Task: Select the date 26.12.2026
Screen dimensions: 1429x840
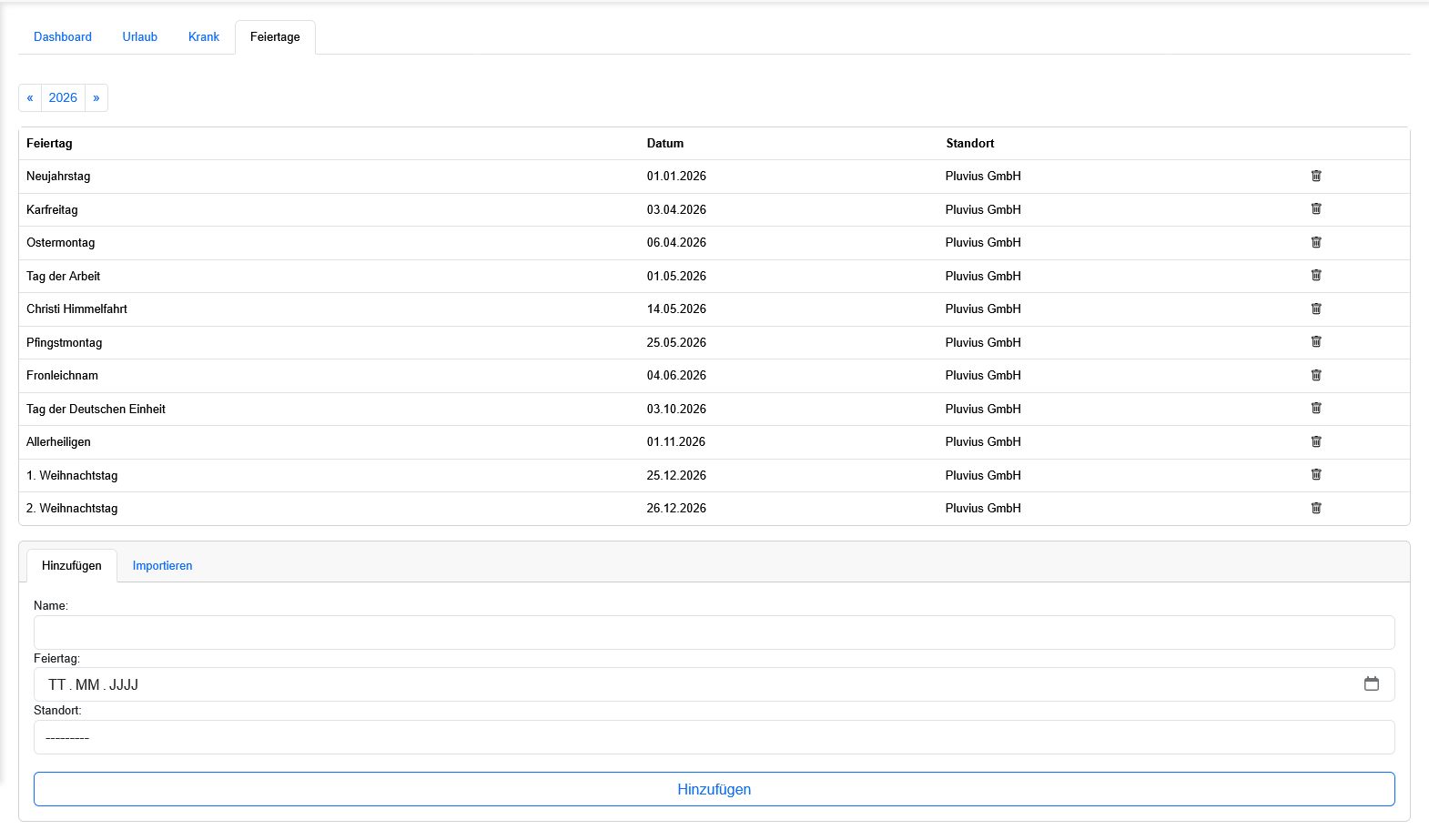Action: [676, 508]
